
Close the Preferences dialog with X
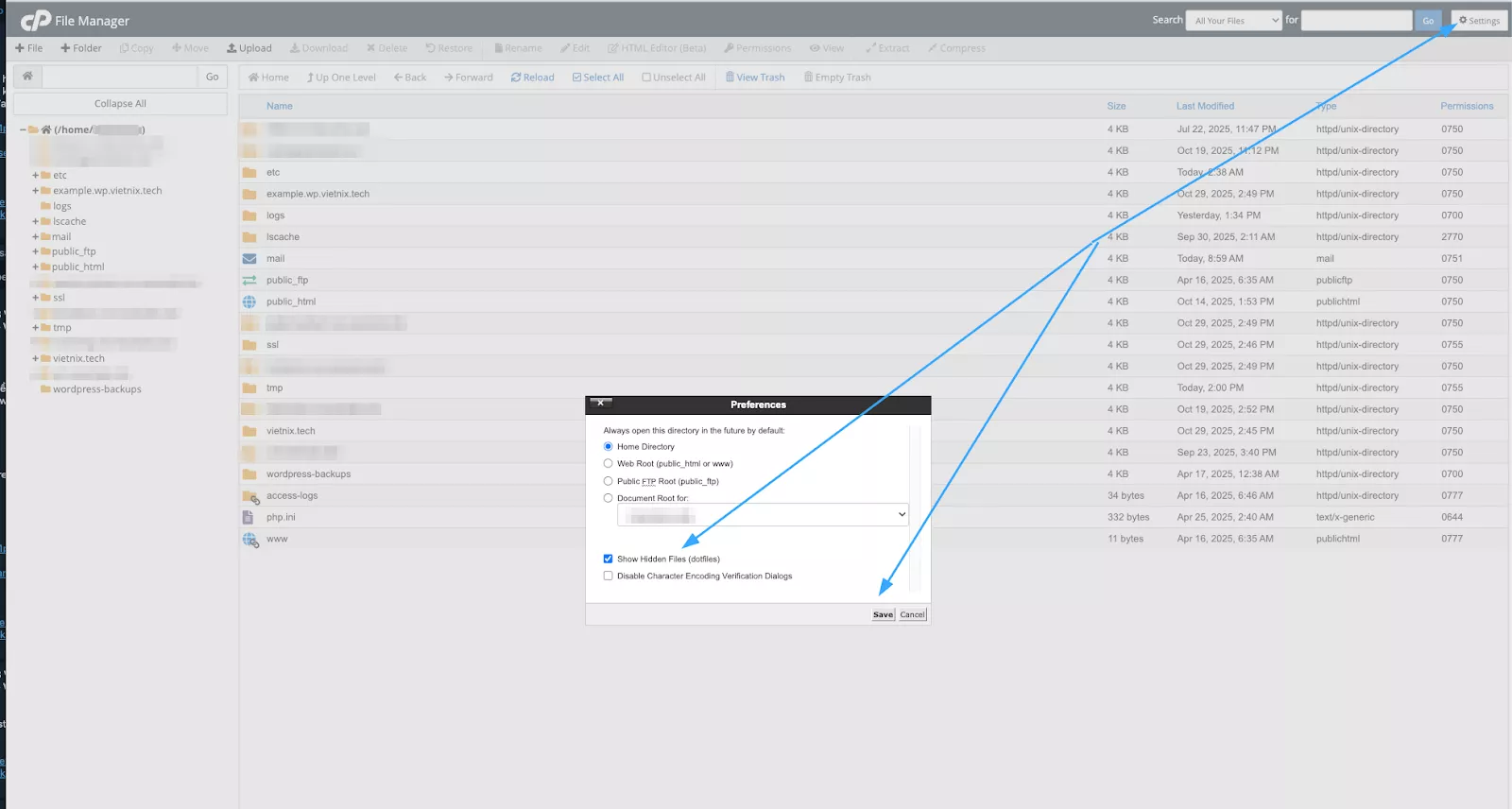pyautogui.click(x=600, y=404)
